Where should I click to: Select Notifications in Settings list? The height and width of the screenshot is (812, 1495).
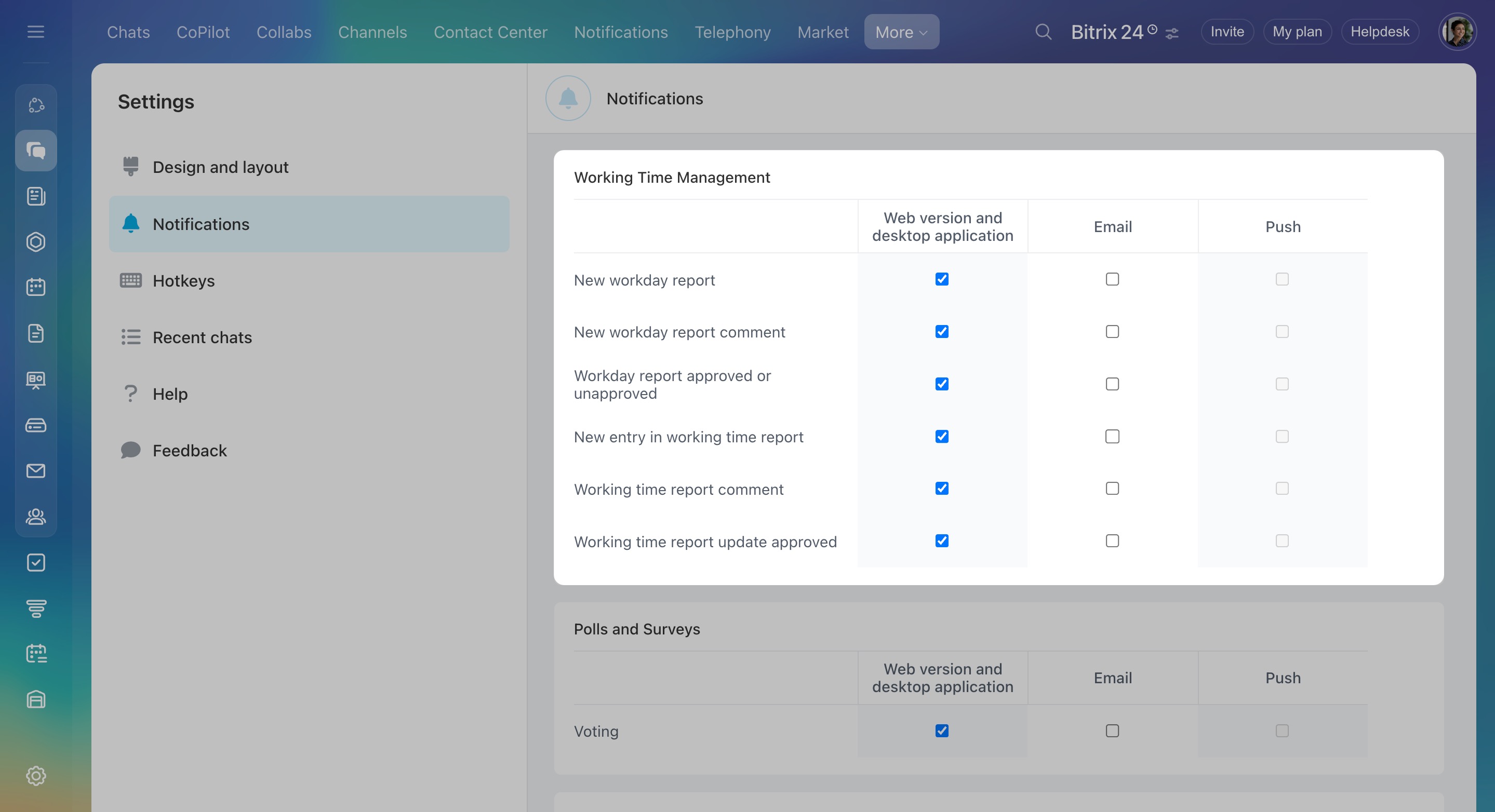309,224
